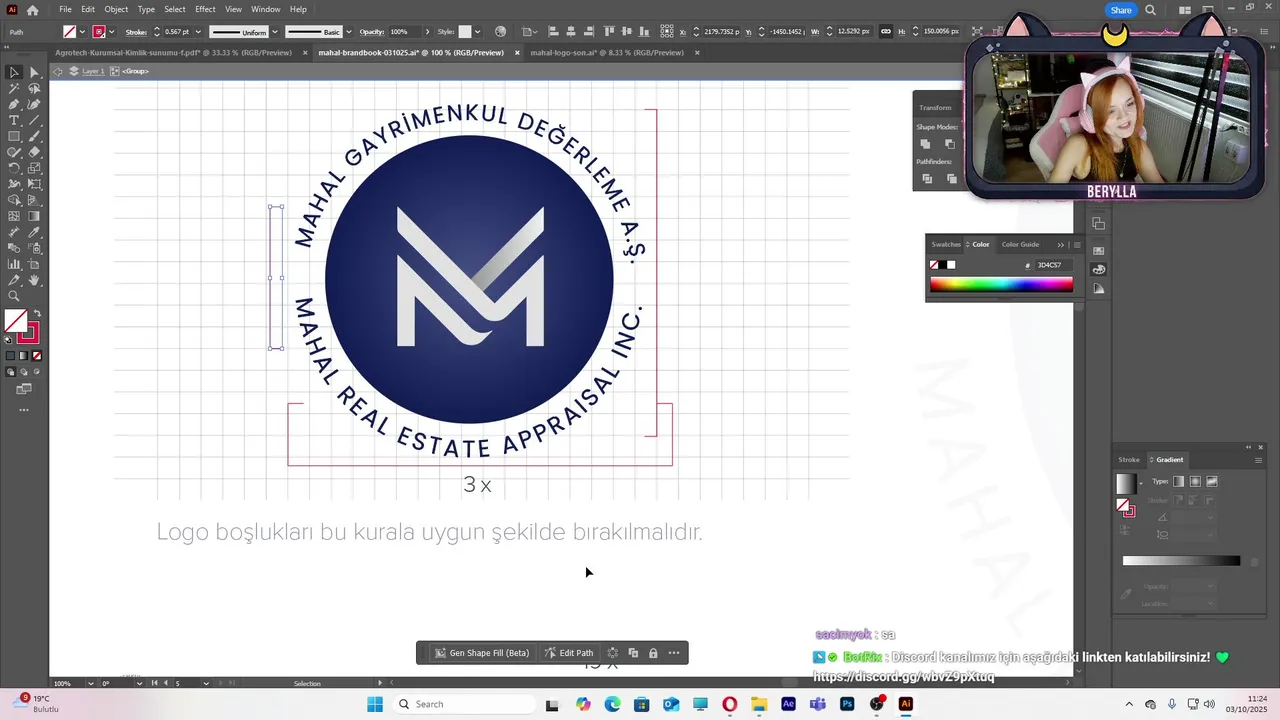Click the Illustrator Home icon

pos(32,10)
